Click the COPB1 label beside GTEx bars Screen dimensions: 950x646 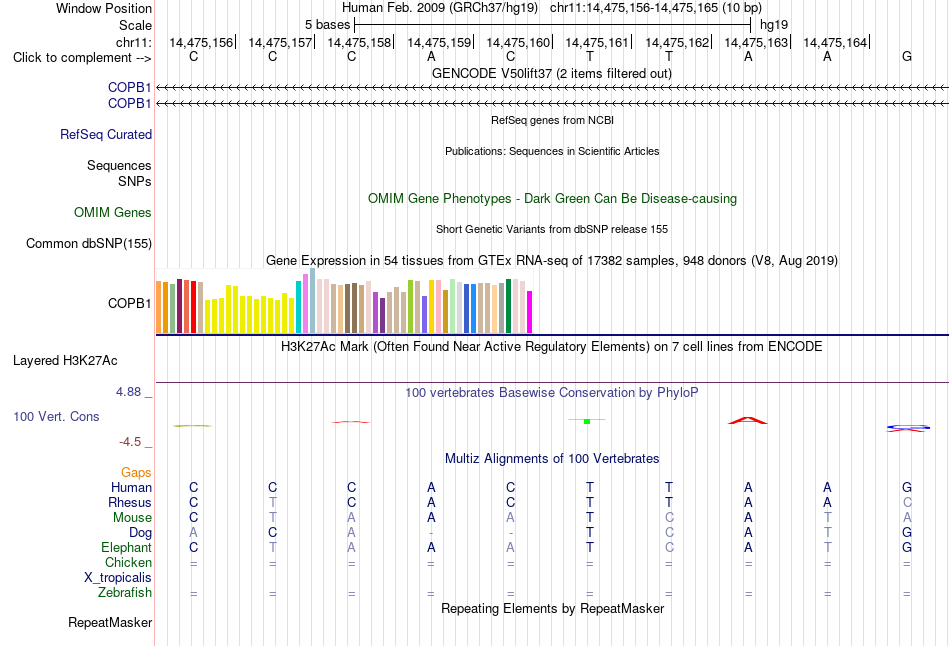[x=130, y=303]
